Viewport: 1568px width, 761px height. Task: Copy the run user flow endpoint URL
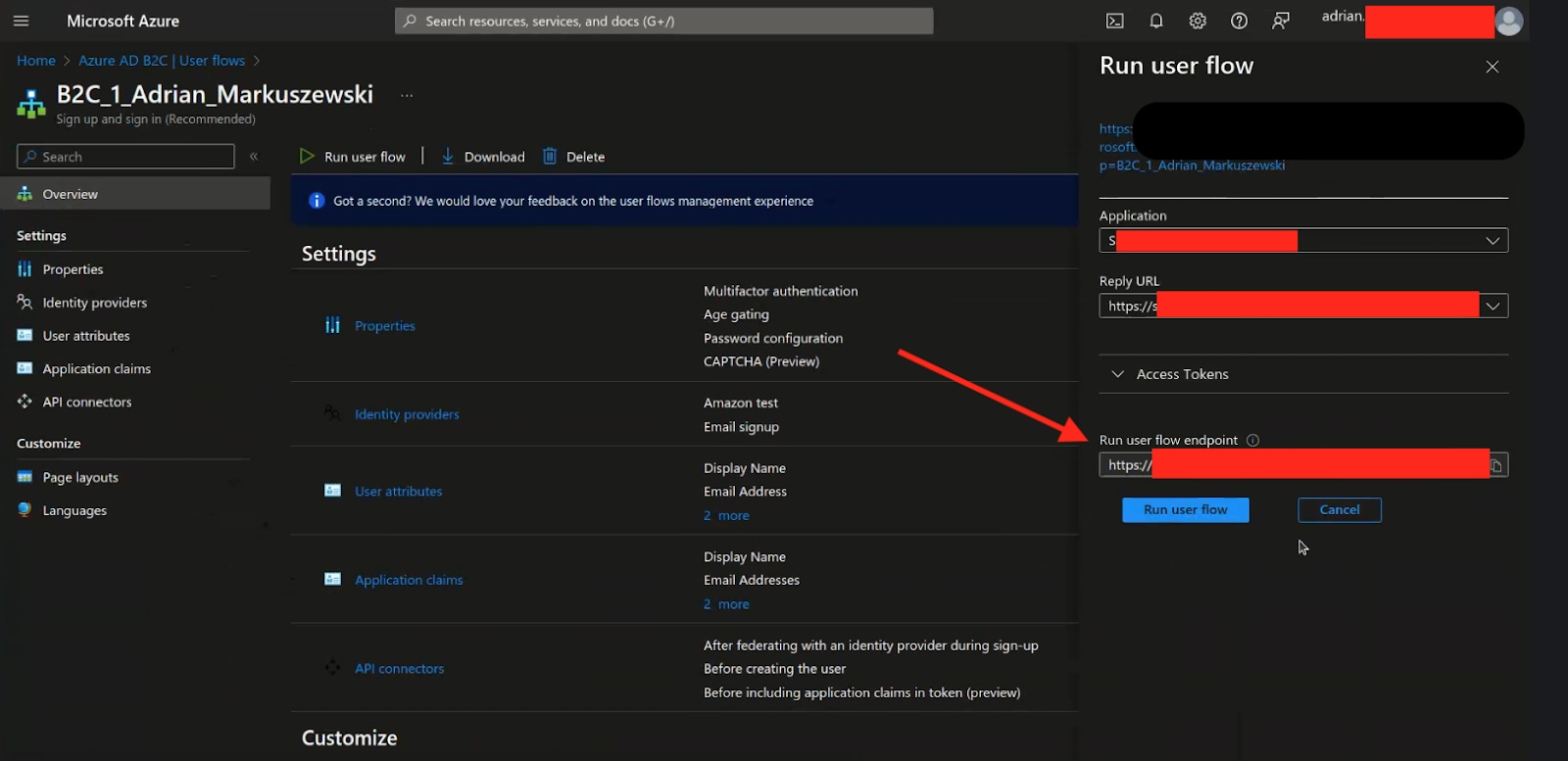click(x=1496, y=465)
